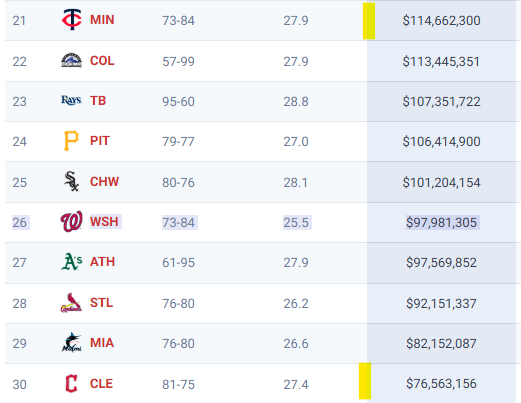Viewport: 521px width, 403px height.
Task: Select the $97,981,305 payroll value
Action: 441,222
